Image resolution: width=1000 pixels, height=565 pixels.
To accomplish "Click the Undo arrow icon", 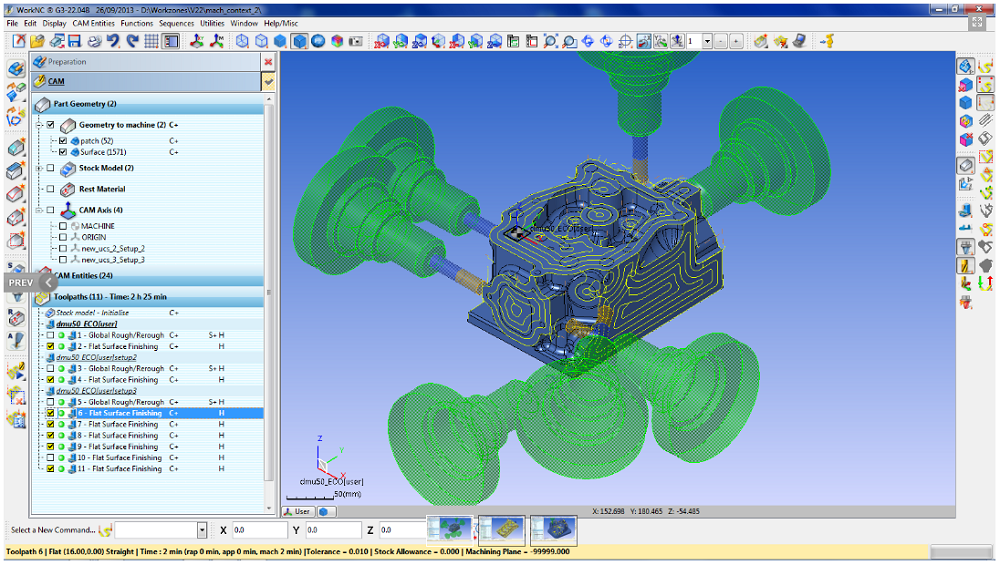I will click(113, 41).
